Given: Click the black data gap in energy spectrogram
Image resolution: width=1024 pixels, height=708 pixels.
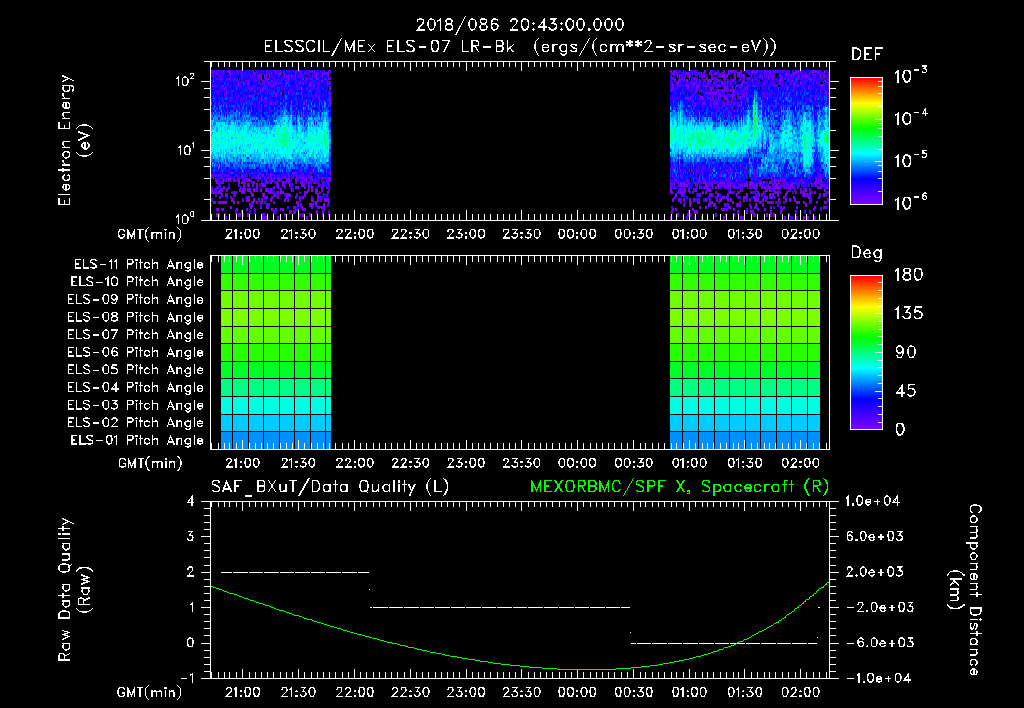Looking at the screenshot, I should (x=500, y=142).
